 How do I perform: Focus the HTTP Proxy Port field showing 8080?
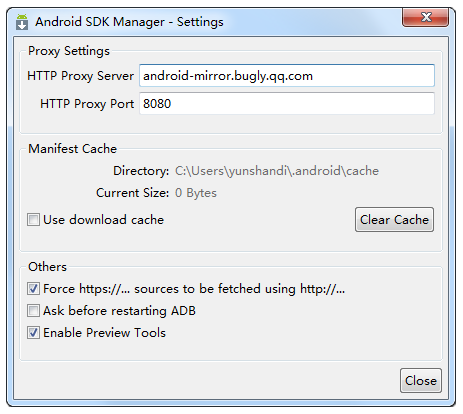pos(287,104)
